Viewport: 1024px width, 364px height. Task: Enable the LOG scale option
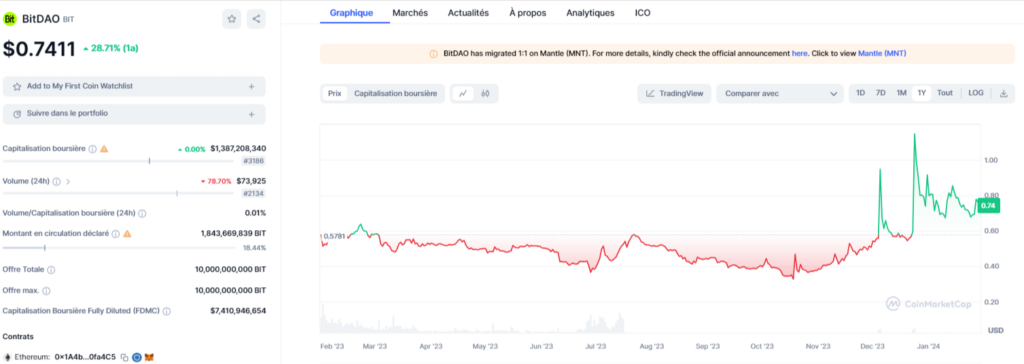pos(976,93)
